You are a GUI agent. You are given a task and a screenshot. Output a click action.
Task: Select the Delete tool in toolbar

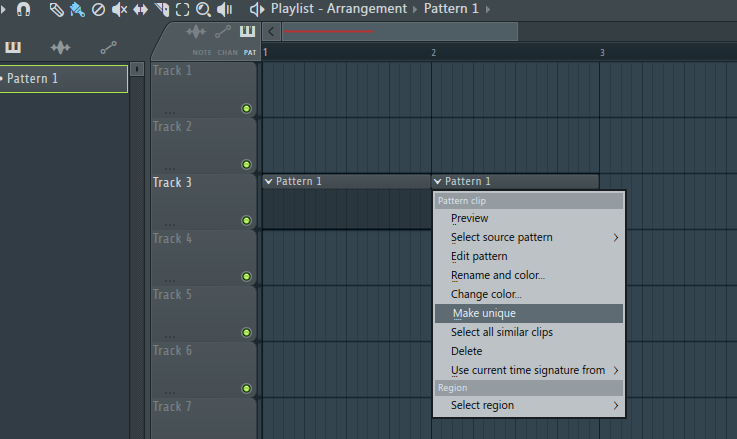(x=98, y=9)
